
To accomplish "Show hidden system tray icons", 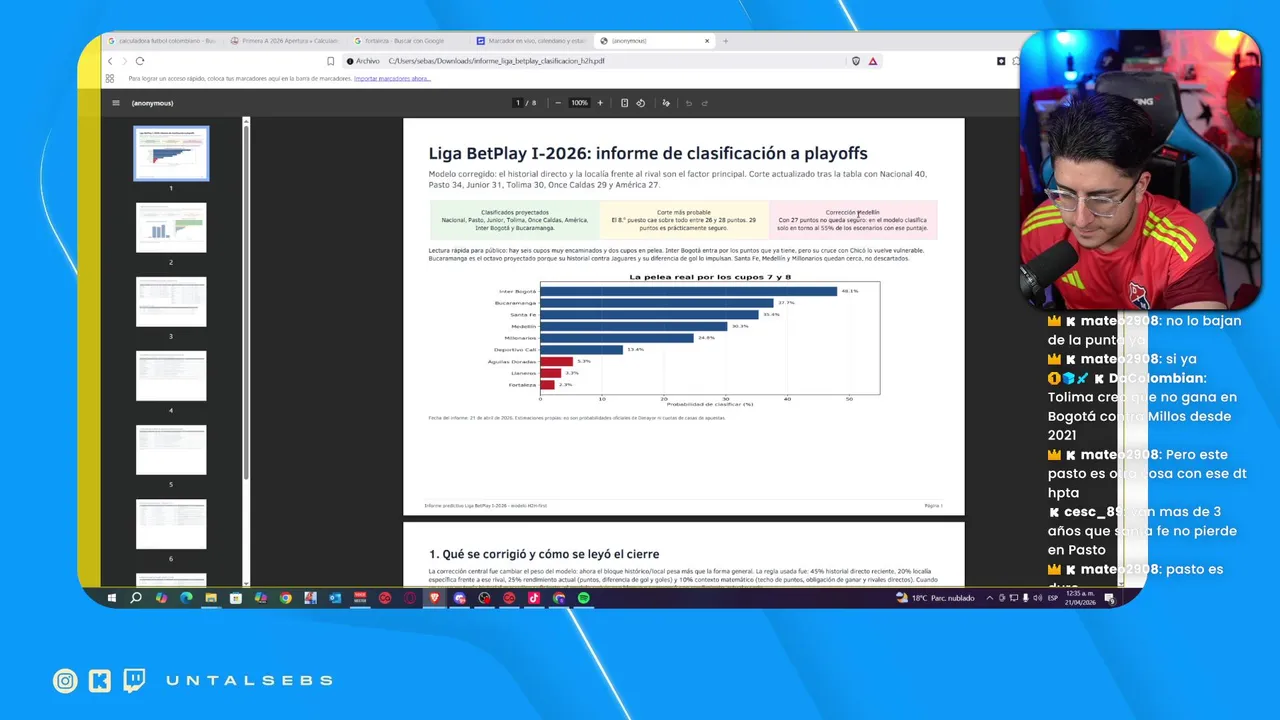I will [990, 598].
